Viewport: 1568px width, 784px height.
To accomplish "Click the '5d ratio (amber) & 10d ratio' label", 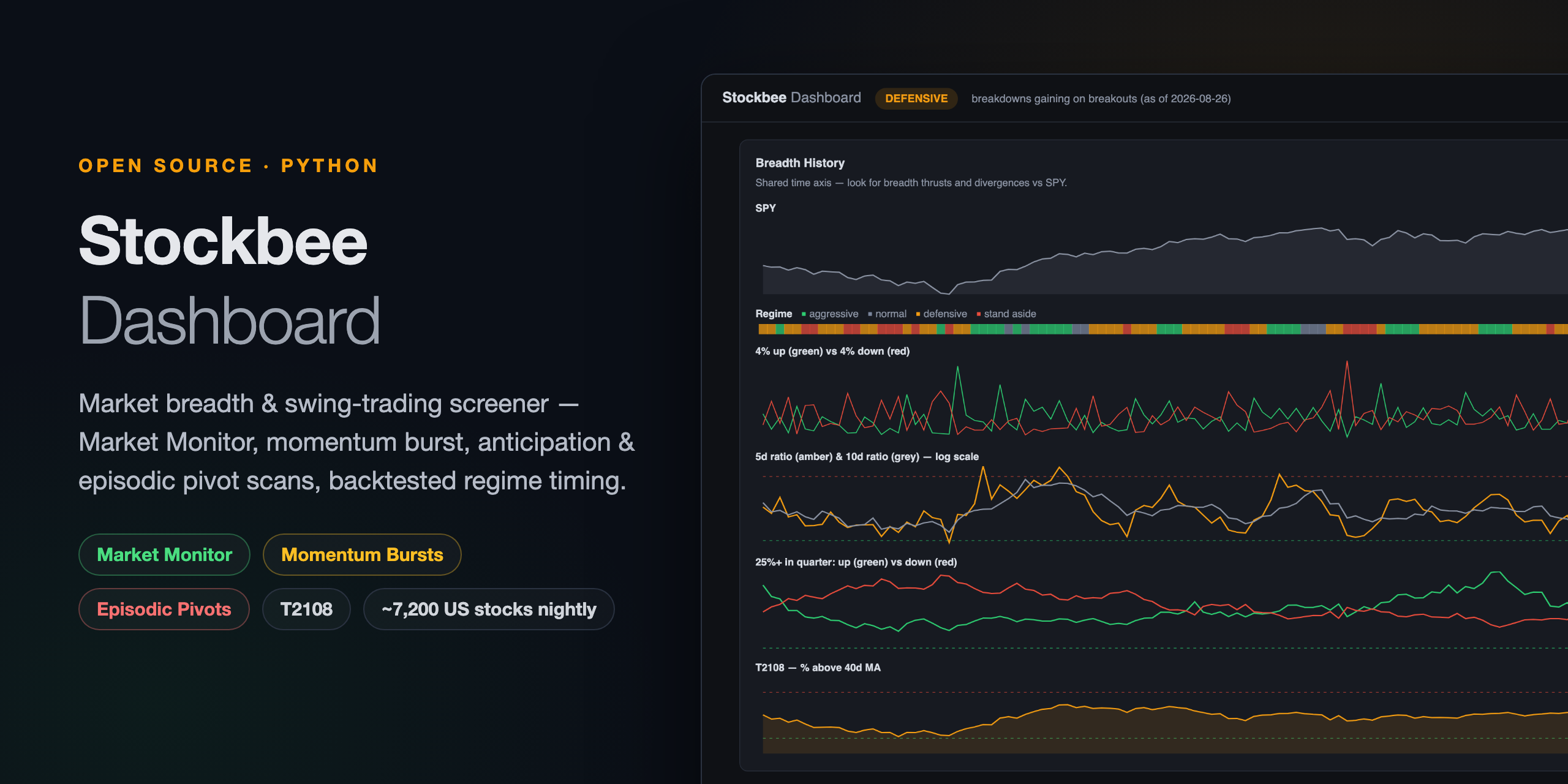I will coord(867,456).
